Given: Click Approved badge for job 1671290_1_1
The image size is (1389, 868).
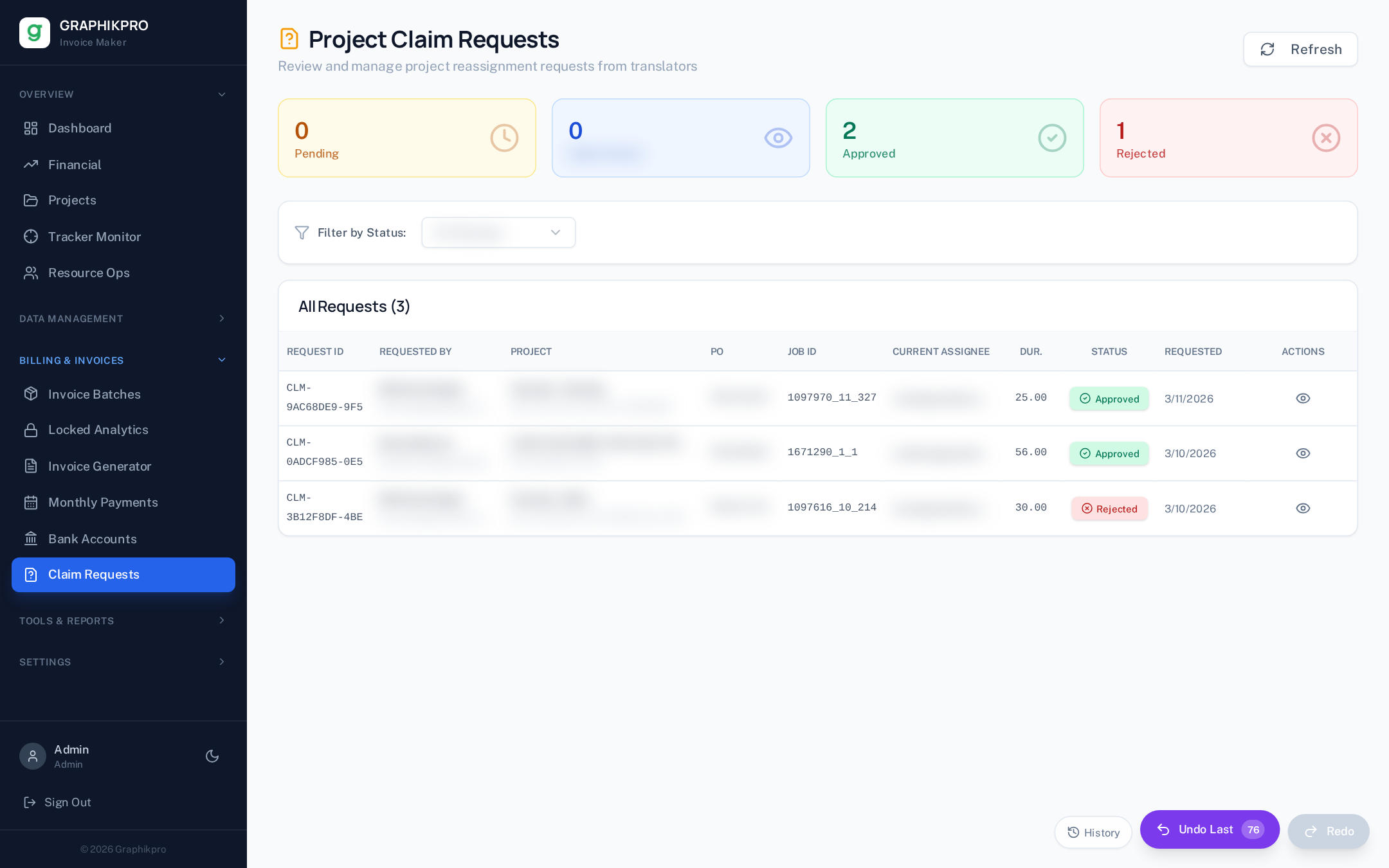Looking at the screenshot, I should click(x=1109, y=453).
